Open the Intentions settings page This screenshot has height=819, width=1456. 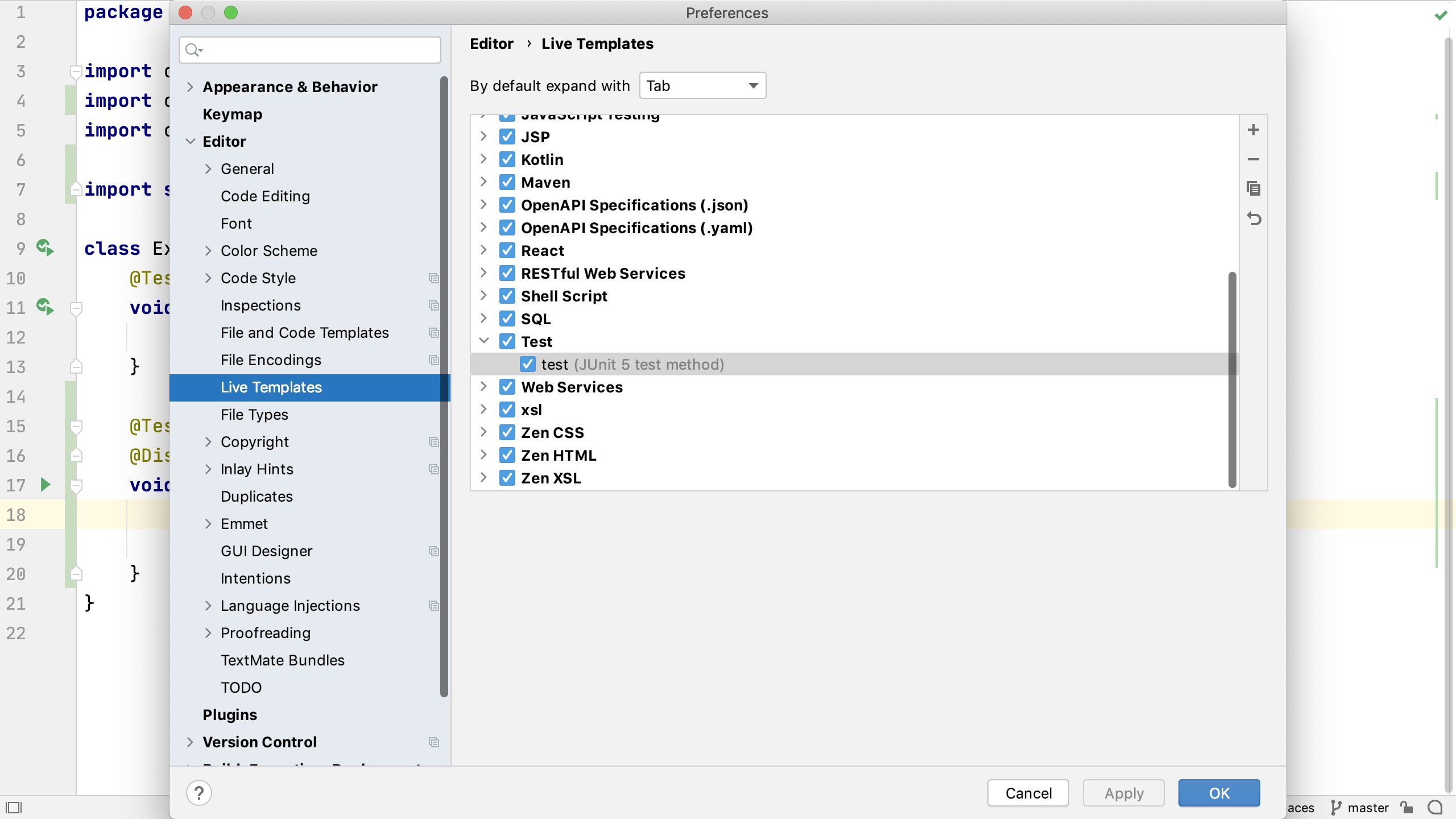(255, 578)
